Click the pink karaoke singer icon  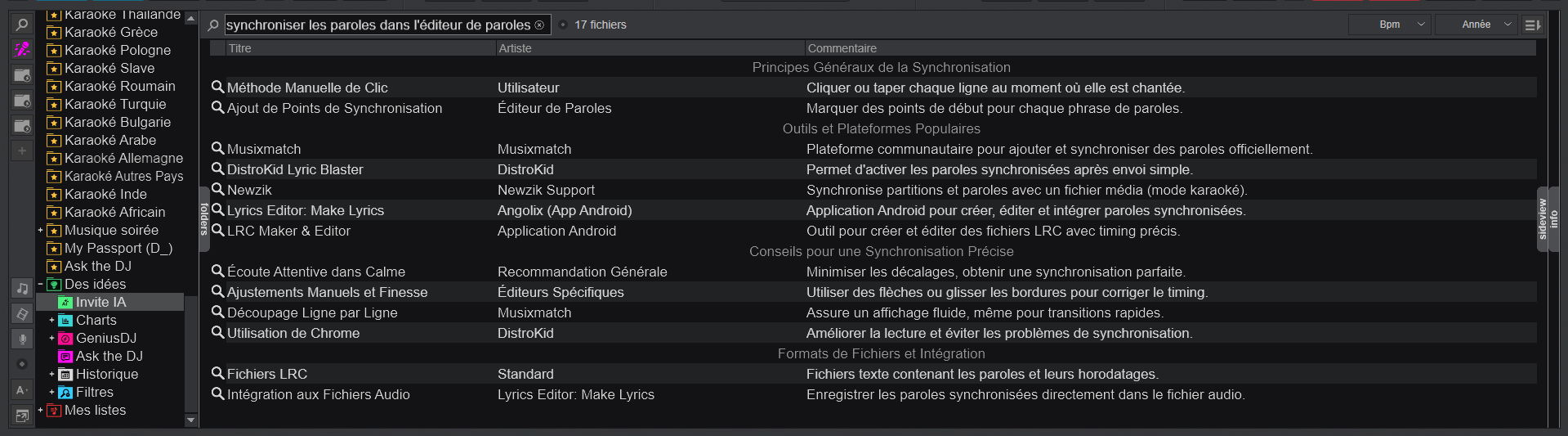(22, 50)
